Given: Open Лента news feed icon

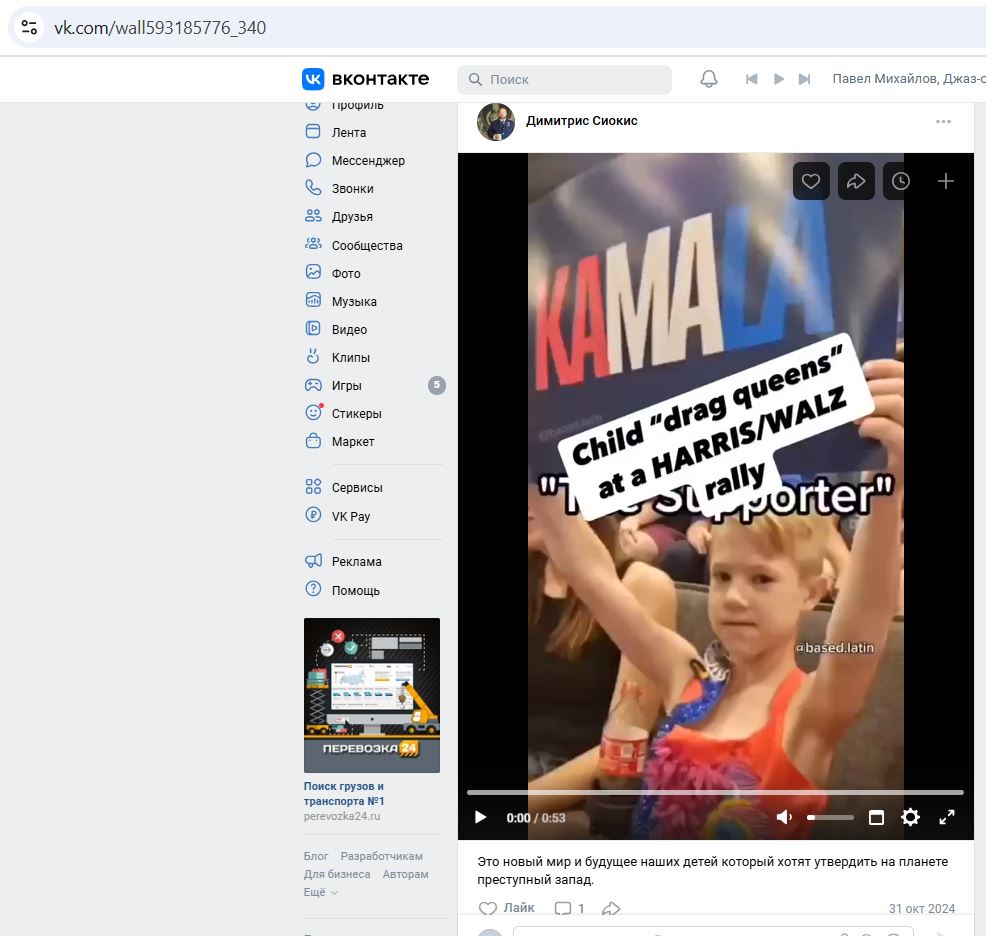Looking at the screenshot, I should [x=313, y=131].
